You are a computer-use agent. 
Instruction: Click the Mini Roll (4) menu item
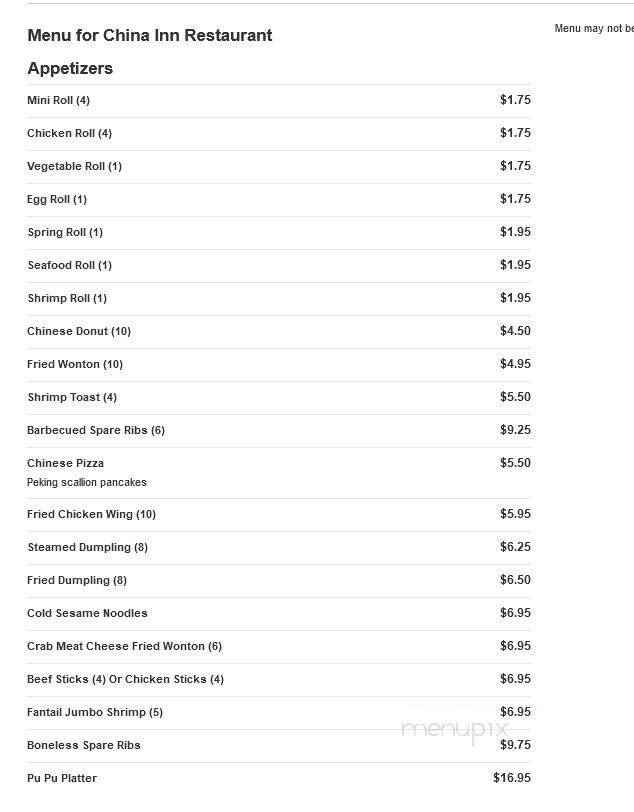click(59, 100)
